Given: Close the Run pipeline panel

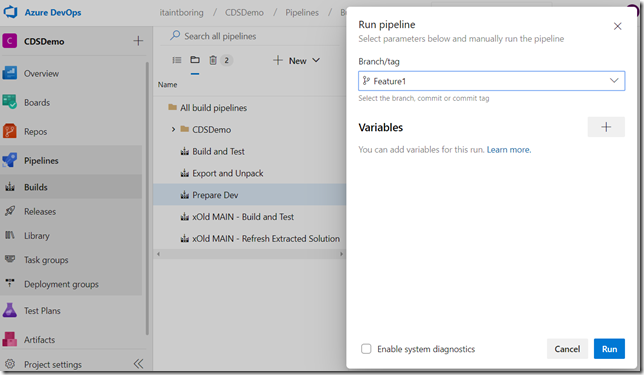Looking at the screenshot, I should [617, 26].
